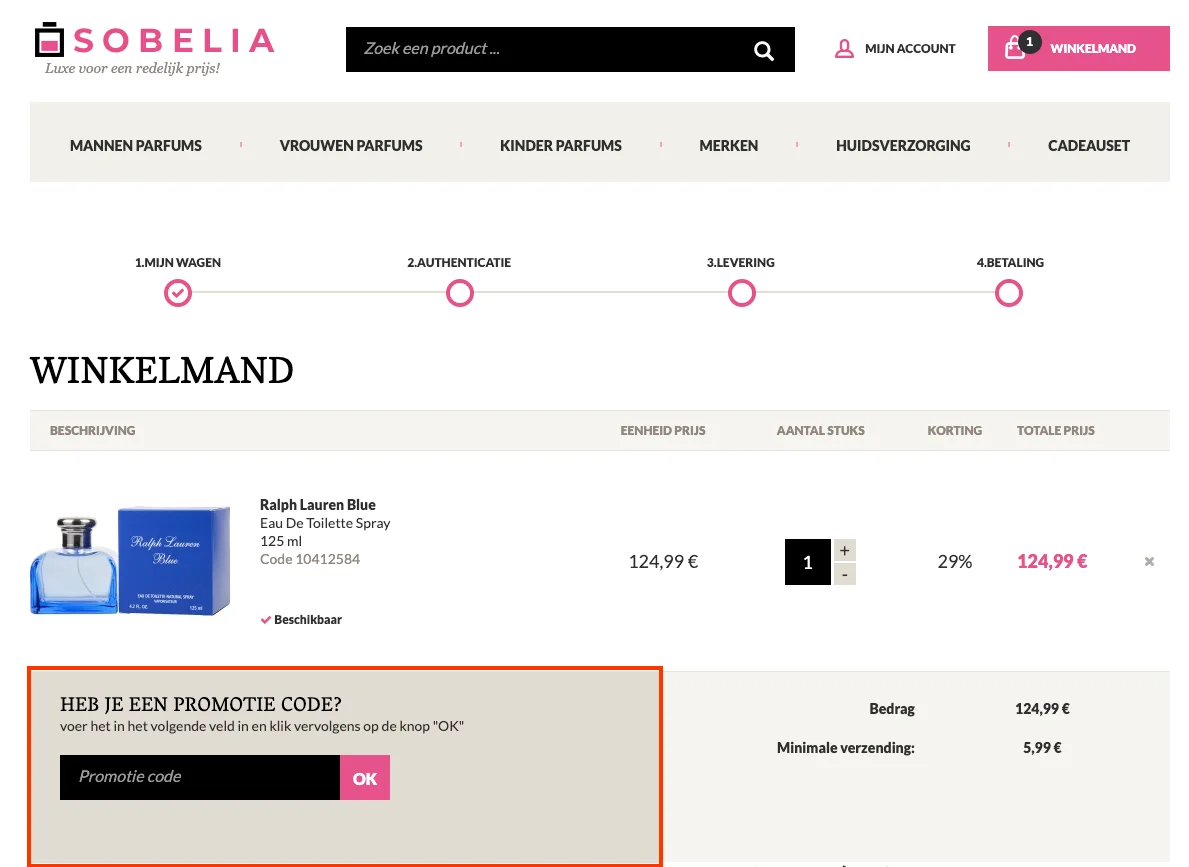Remove Ralph Lauren Blue with the x icon
1189x867 pixels.
(x=1149, y=562)
